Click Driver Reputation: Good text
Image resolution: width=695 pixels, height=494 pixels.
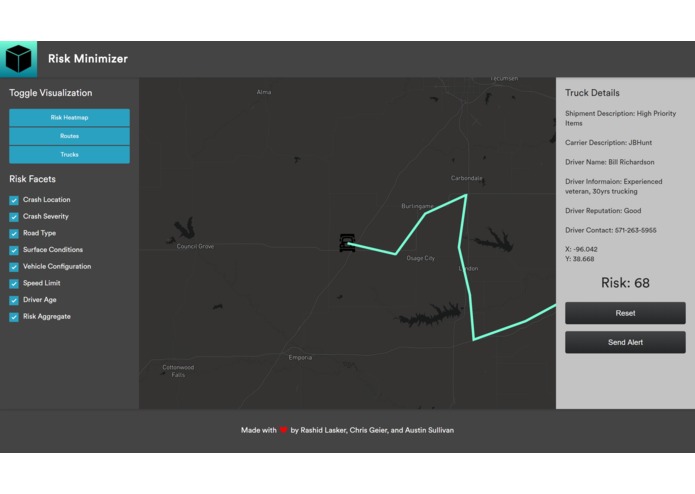click(x=603, y=211)
